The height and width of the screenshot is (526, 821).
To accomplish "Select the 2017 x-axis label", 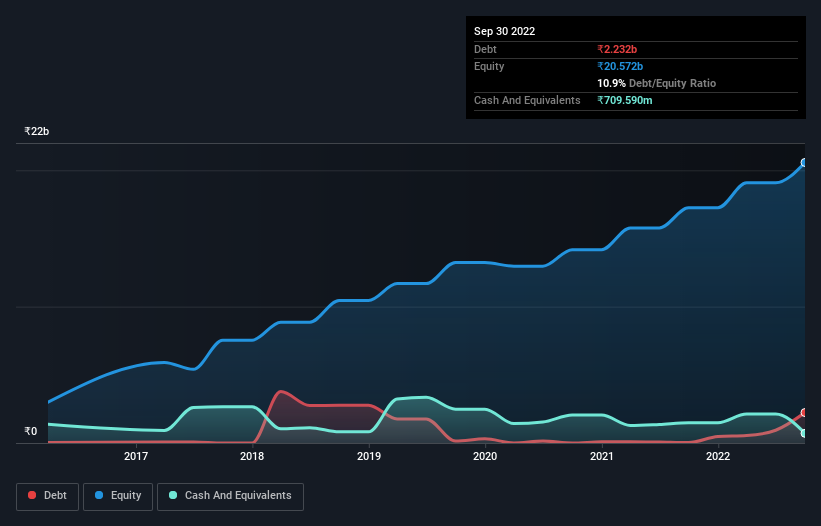I will [136, 456].
